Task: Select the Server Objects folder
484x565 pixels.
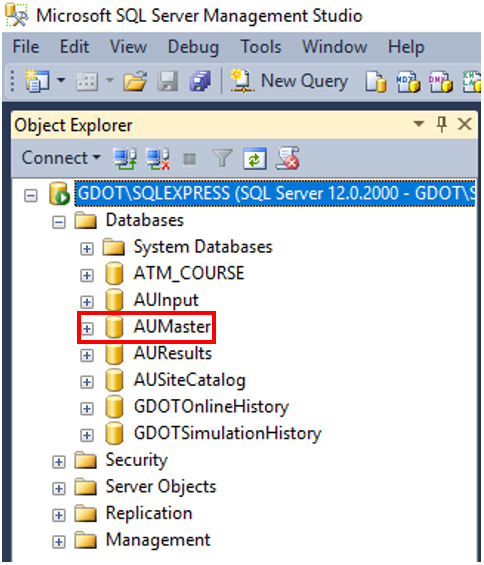Action: tap(161, 487)
